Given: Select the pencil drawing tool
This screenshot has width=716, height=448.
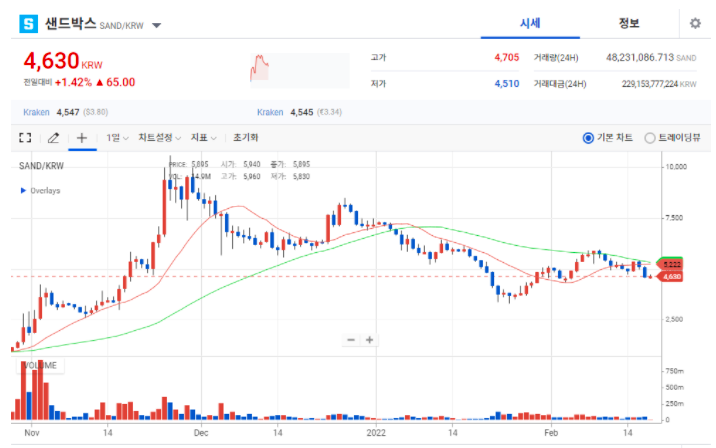Looking at the screenshot, I should point(53,137).
